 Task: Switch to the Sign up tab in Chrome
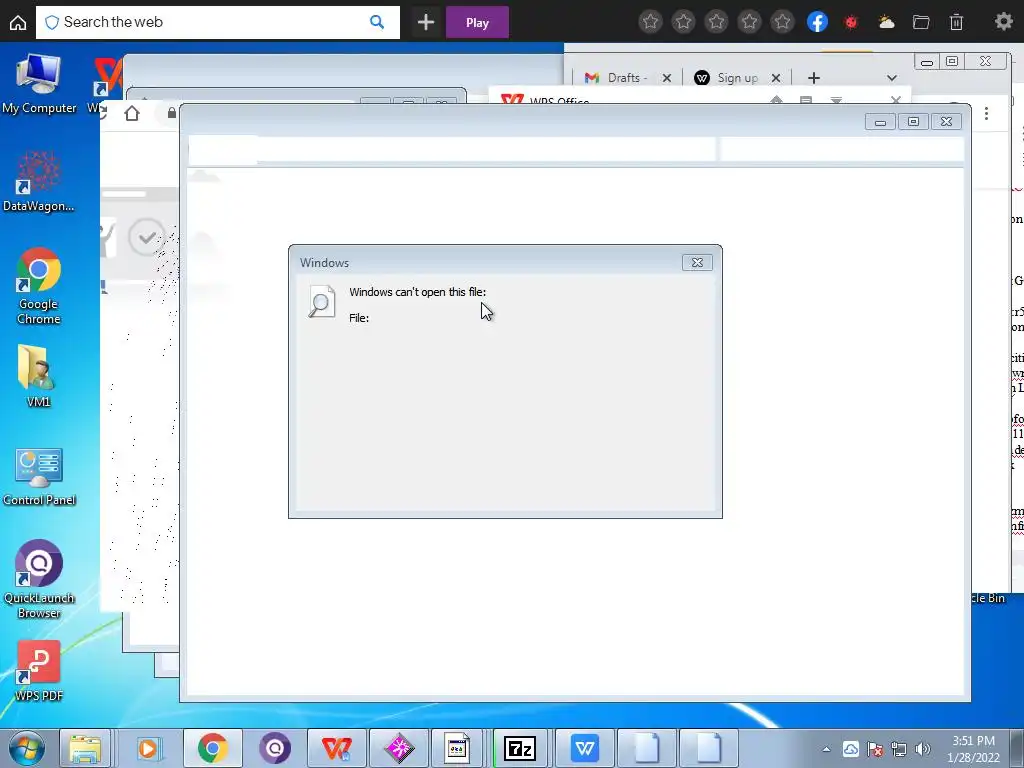726,78
